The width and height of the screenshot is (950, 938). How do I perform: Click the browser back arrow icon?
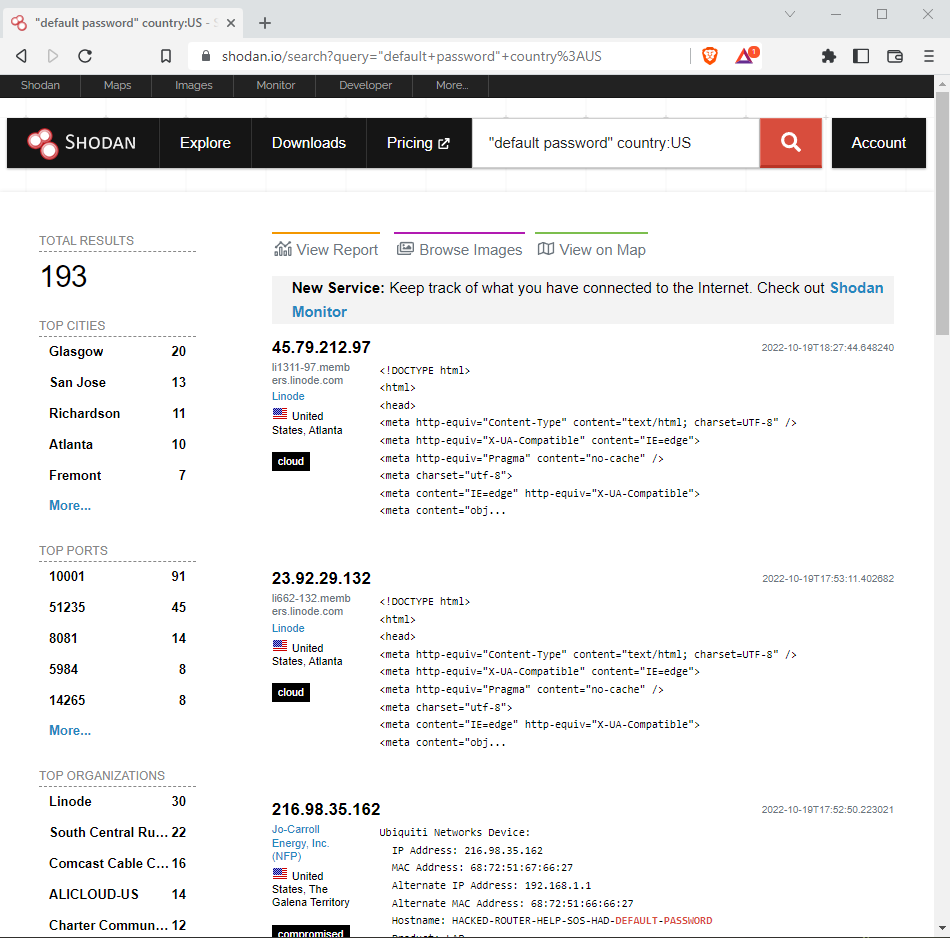point(21,56)
